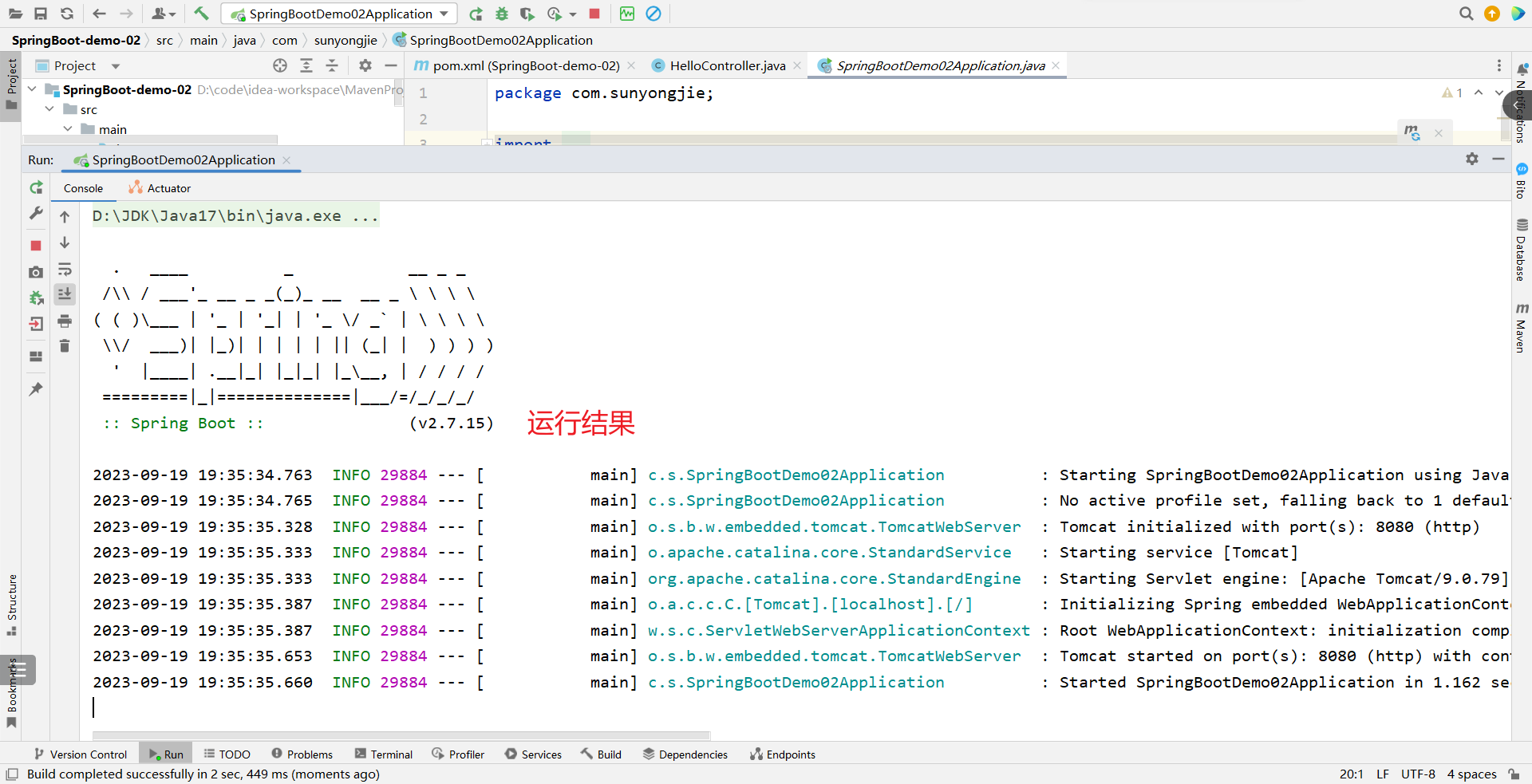Jump down the stack trace with down arrow
Image resolution: width=1532 pixels, height=784 pixels.
click(65, 242)
